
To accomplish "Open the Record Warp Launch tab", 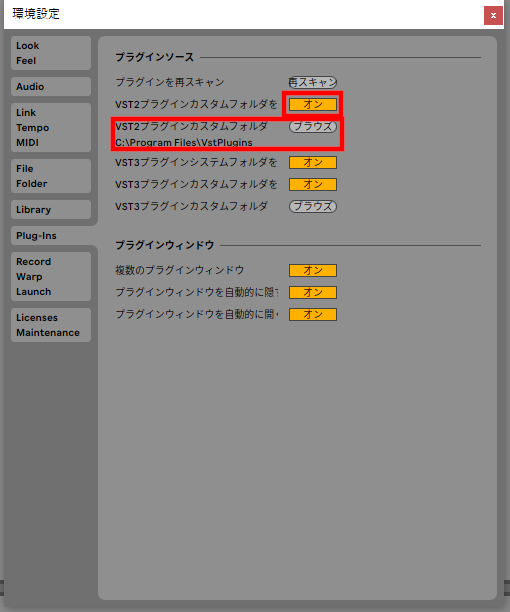I will (x=51, y=276).
